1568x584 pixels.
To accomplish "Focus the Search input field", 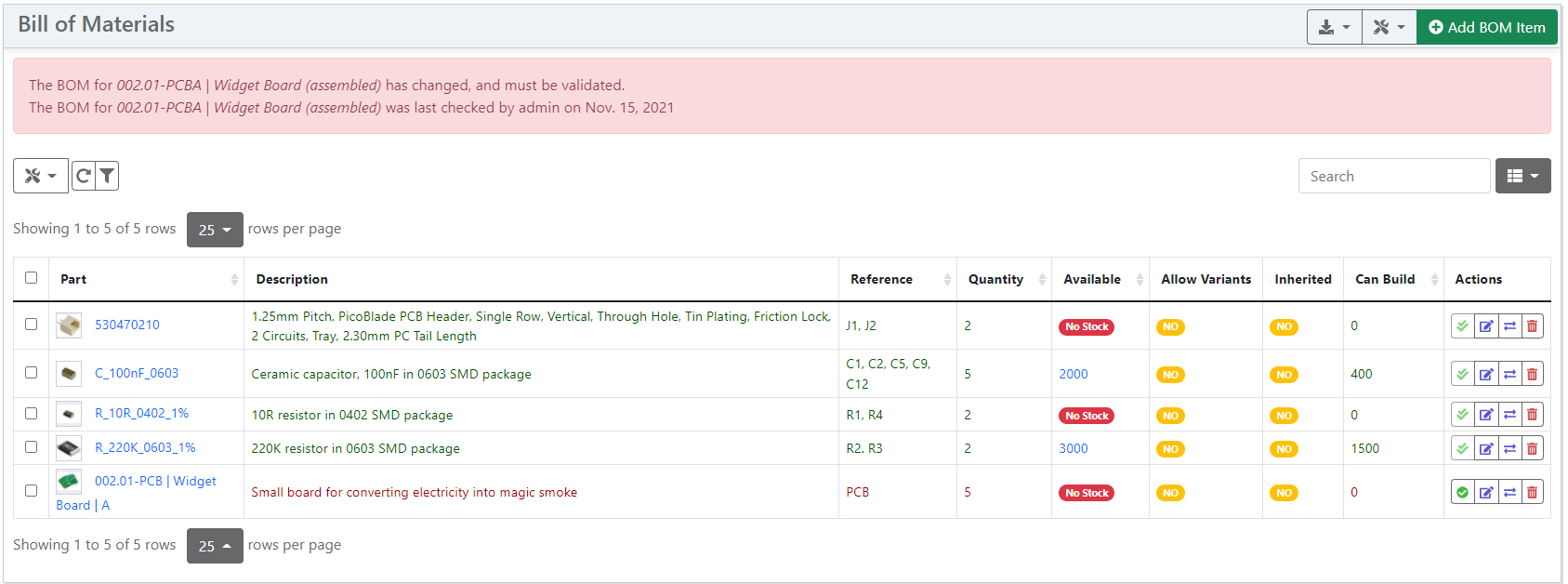I will coord(1393,176).
